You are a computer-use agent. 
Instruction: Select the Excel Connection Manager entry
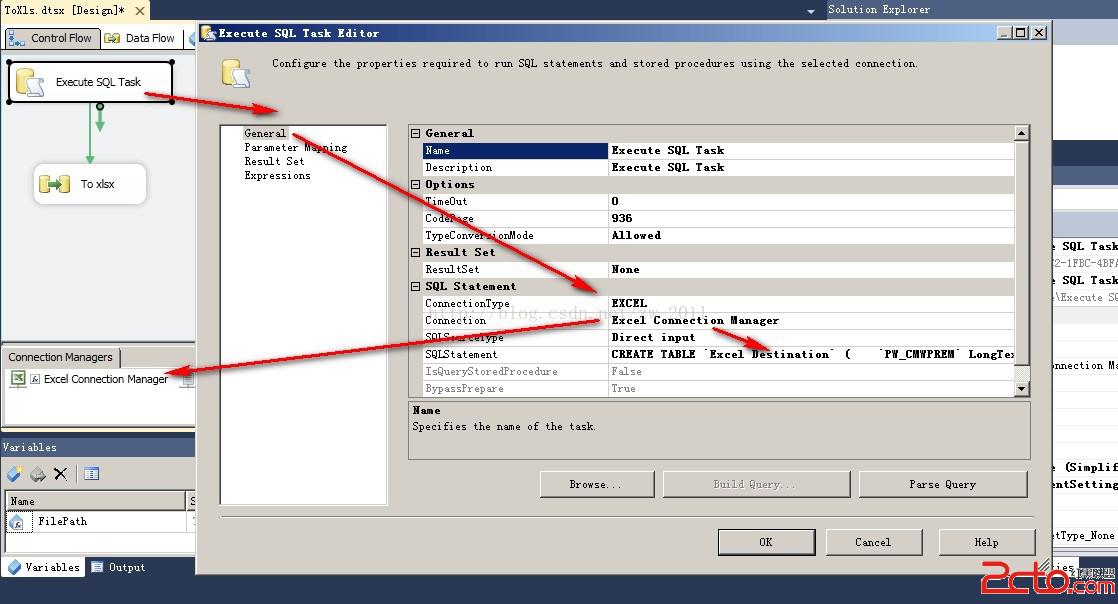pyautogui.click(x=106, y=379)
